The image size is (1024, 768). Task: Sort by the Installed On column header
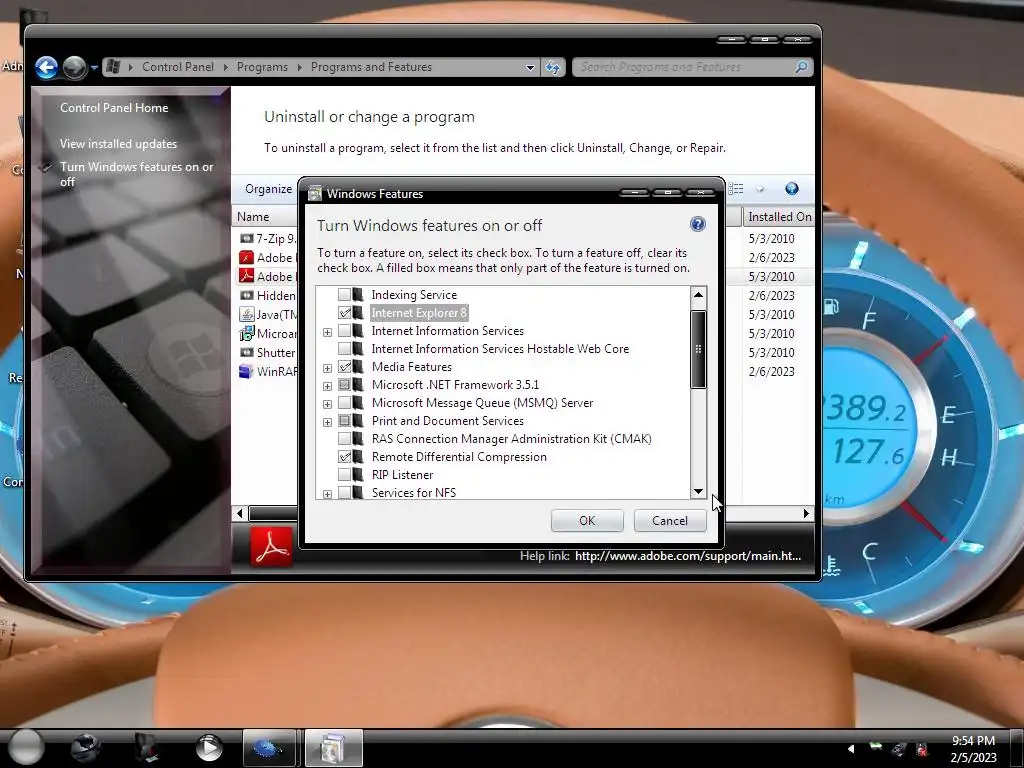(x=778, y=217)
